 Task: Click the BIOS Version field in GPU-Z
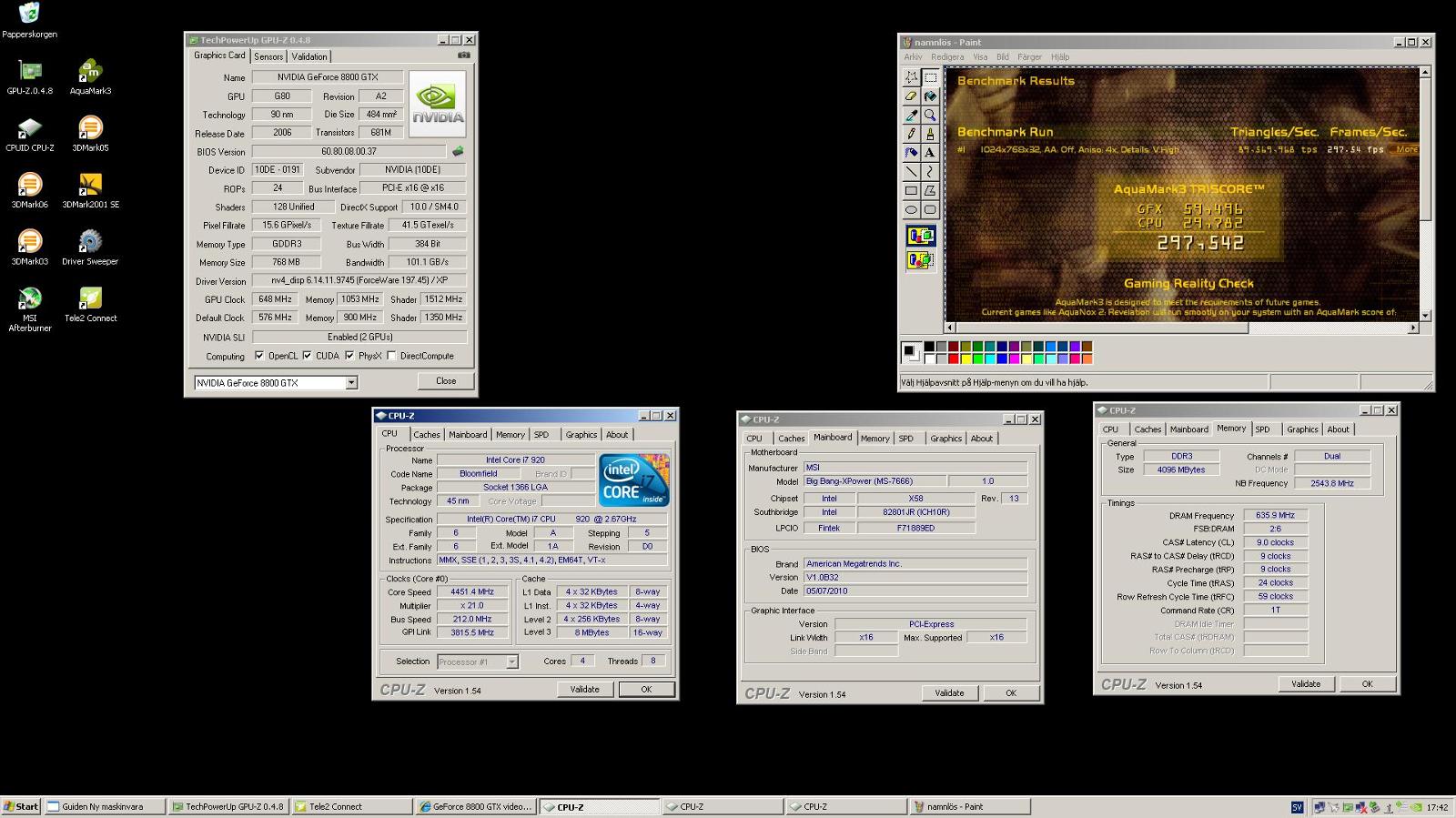click(349, 152)
